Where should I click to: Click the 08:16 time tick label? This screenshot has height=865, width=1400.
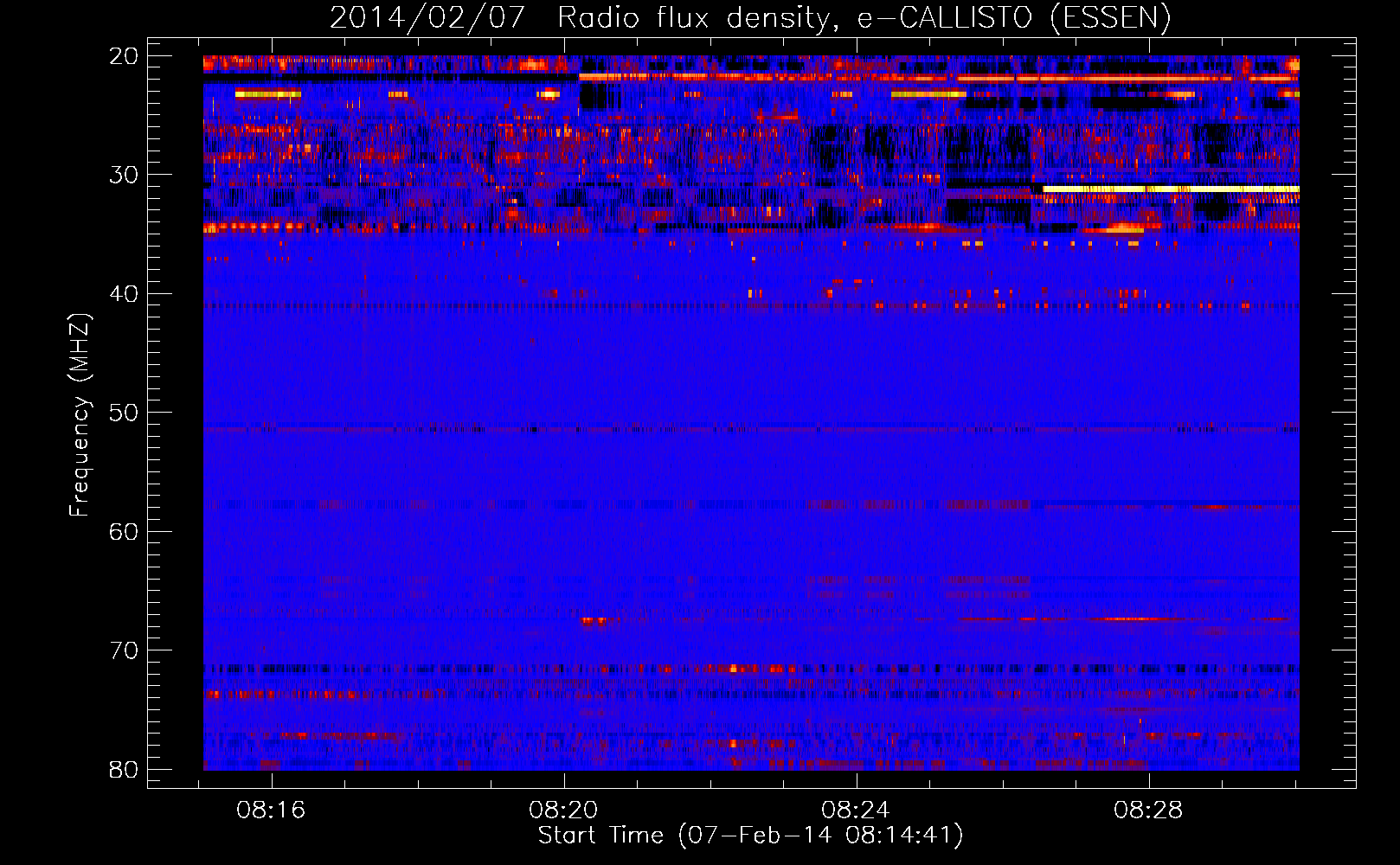pyautogui.click(x=272, y=811)
